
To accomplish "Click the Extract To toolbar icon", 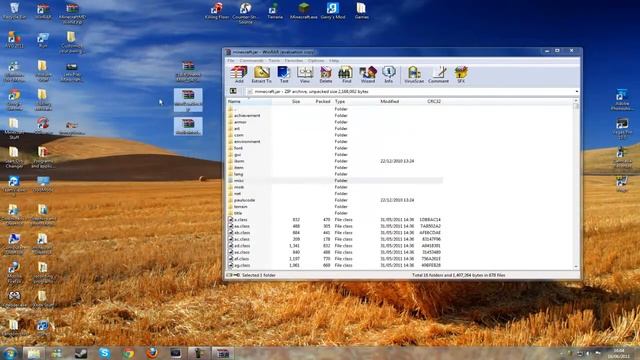I will coord(261,75).
